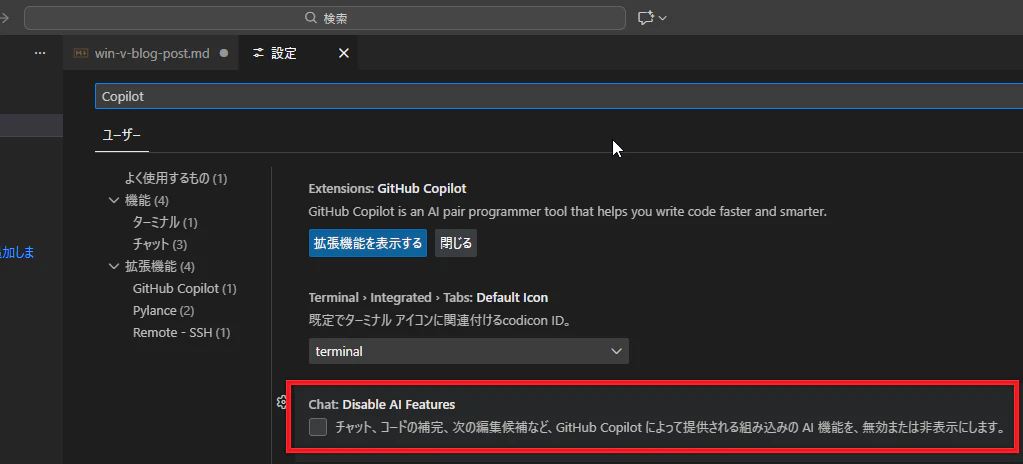The width and height of the screenshot is (1023, 464).
Task: Click the Terminal › Integrated › Tabs: Default Icon title
Action: point(428,298)
